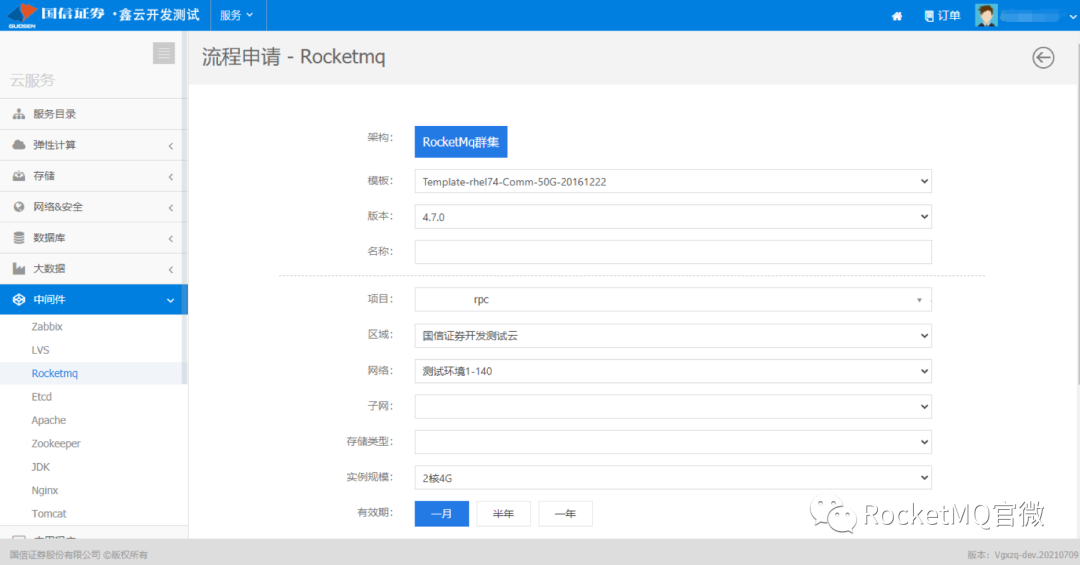Select JDK in middleware list
Image resolution: width=1080 pixels, height=565 pixels.
point(41,467)
